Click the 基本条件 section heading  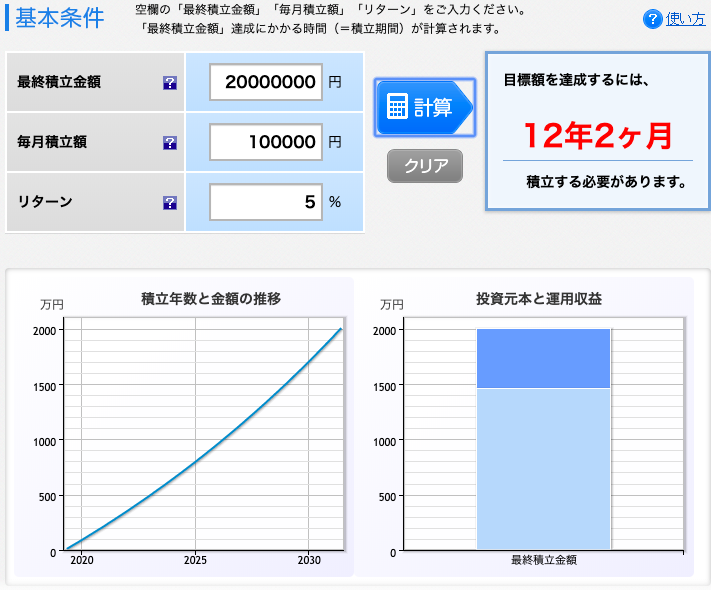pos(60,18)
